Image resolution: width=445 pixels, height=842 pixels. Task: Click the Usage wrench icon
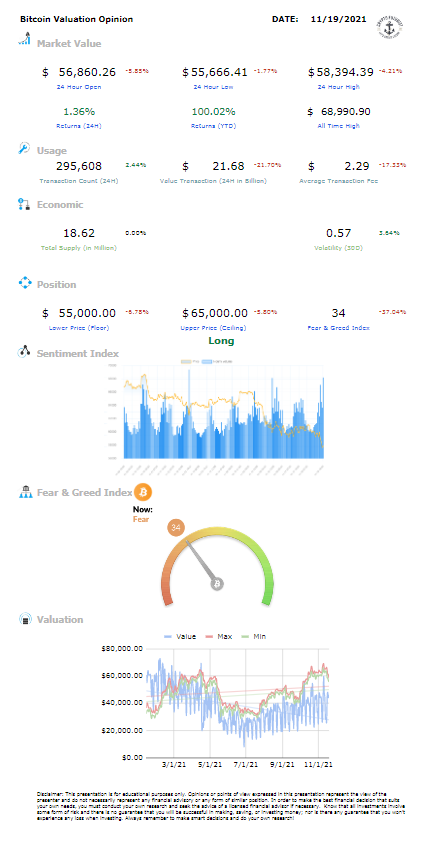coord(24,149)
